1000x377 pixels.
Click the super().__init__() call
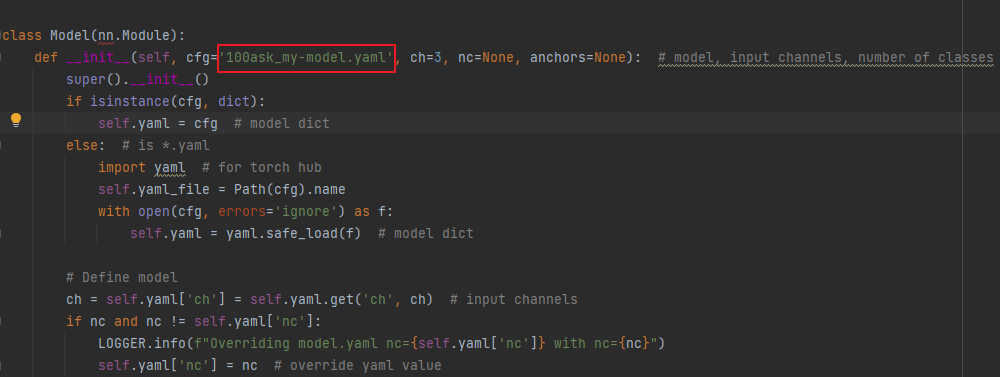(137, 80)
